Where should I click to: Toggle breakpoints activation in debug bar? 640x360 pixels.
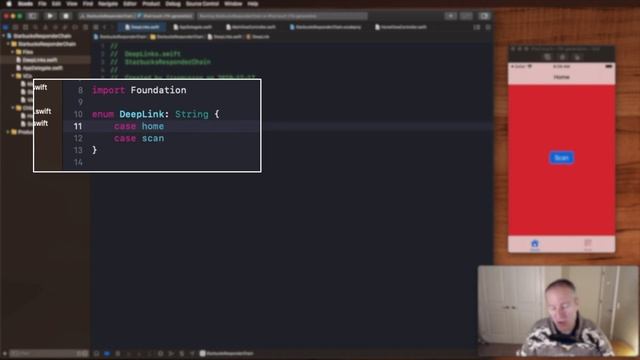[x=107, y=353]
